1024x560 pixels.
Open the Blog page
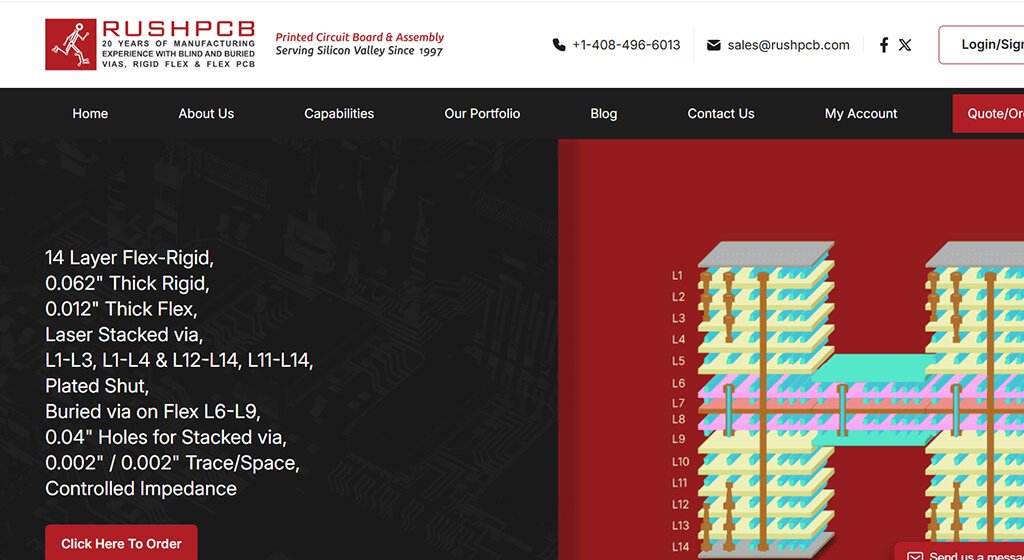click(603, 114)
